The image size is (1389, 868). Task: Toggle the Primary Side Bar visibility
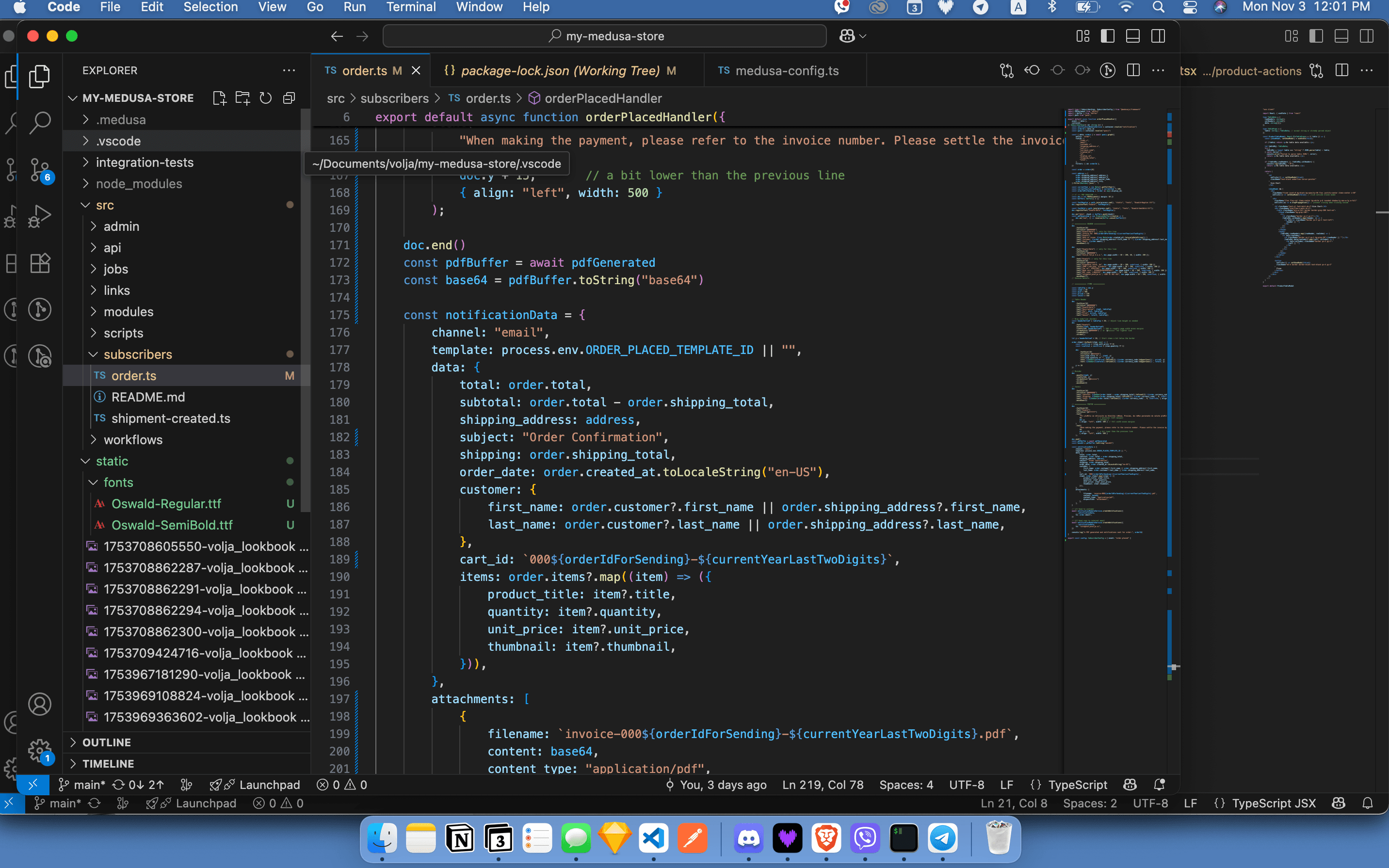(1107, 36)
